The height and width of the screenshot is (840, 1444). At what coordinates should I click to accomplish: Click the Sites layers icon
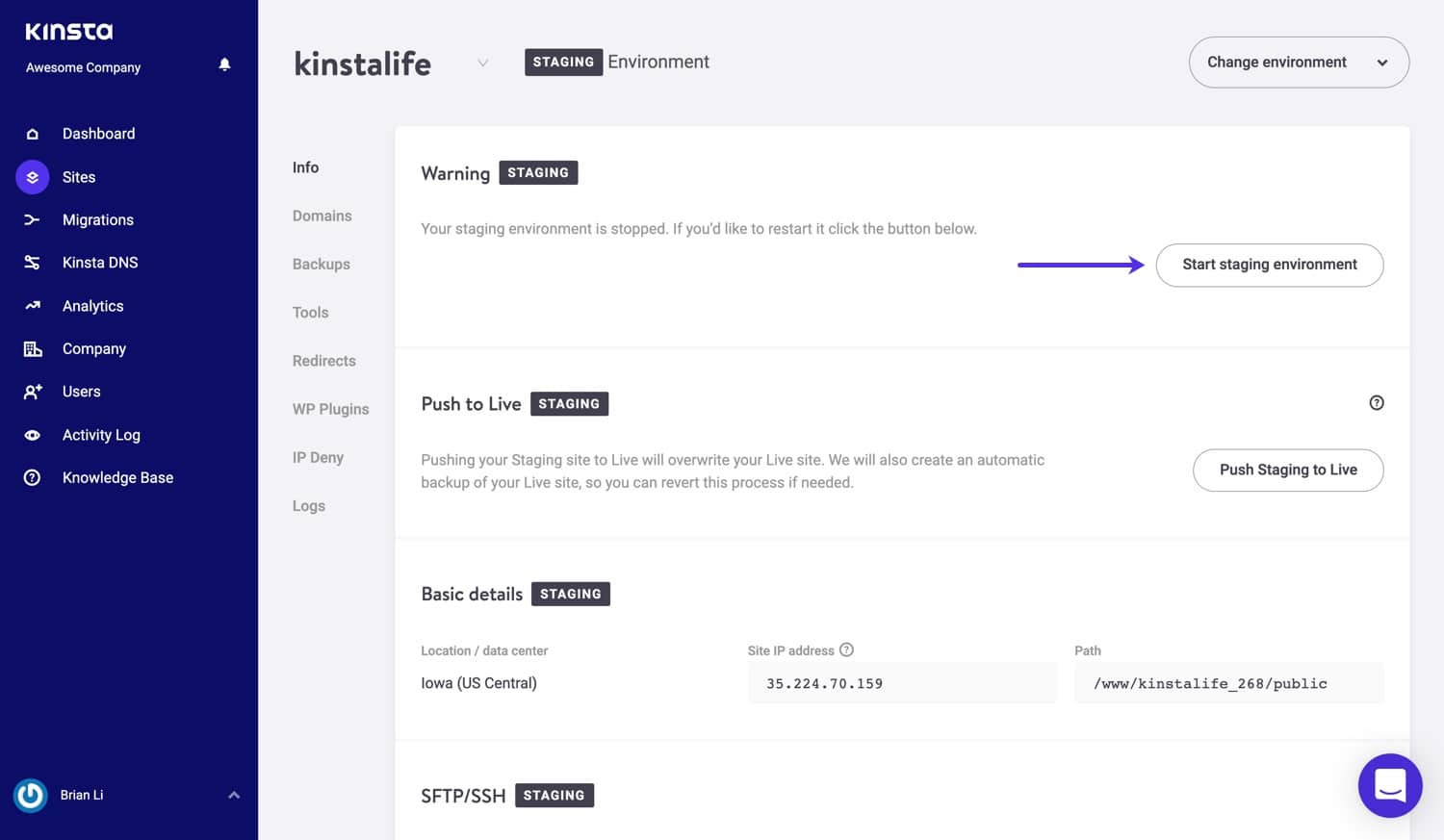click(x=33, y=177)
